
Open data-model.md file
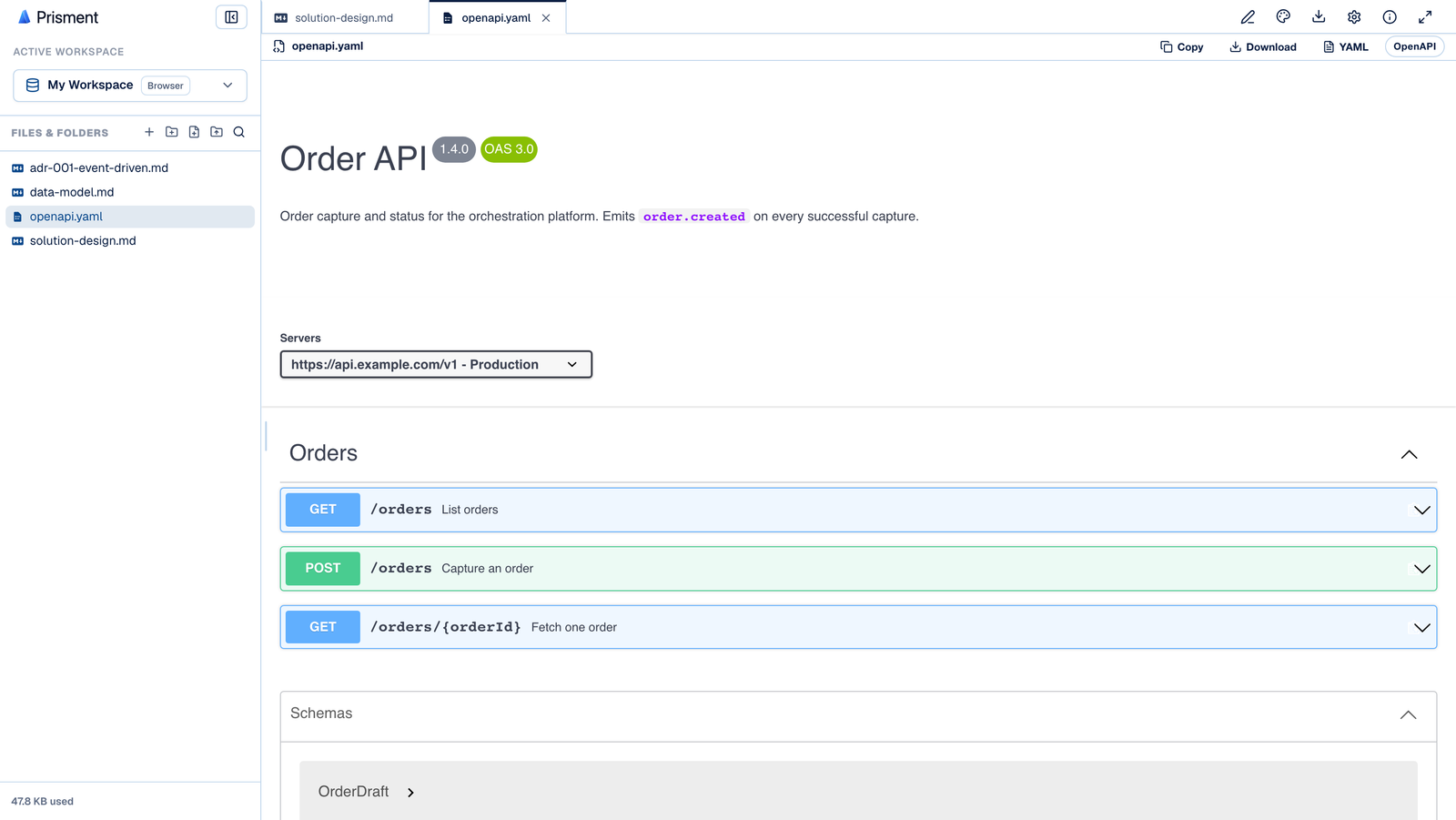[130, 193]
